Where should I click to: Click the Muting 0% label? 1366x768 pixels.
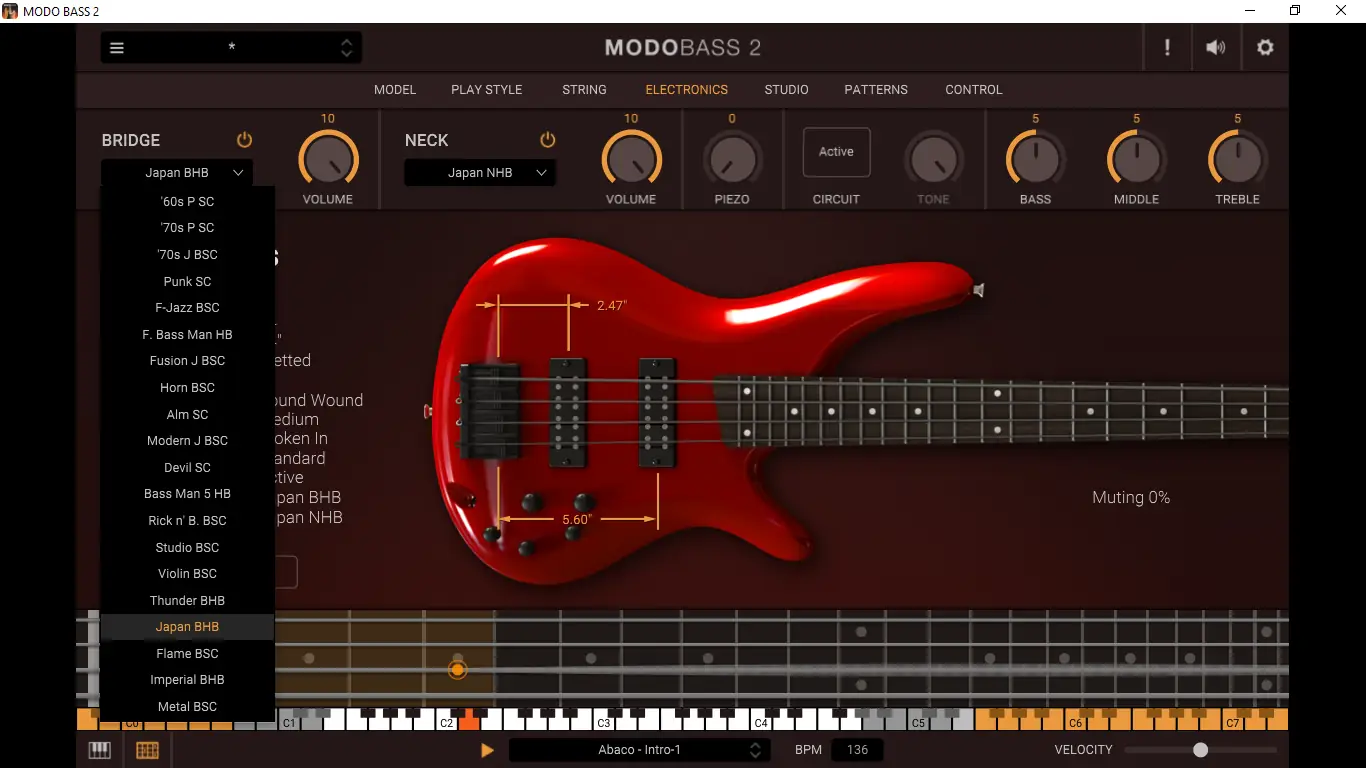coord(1131,498)
